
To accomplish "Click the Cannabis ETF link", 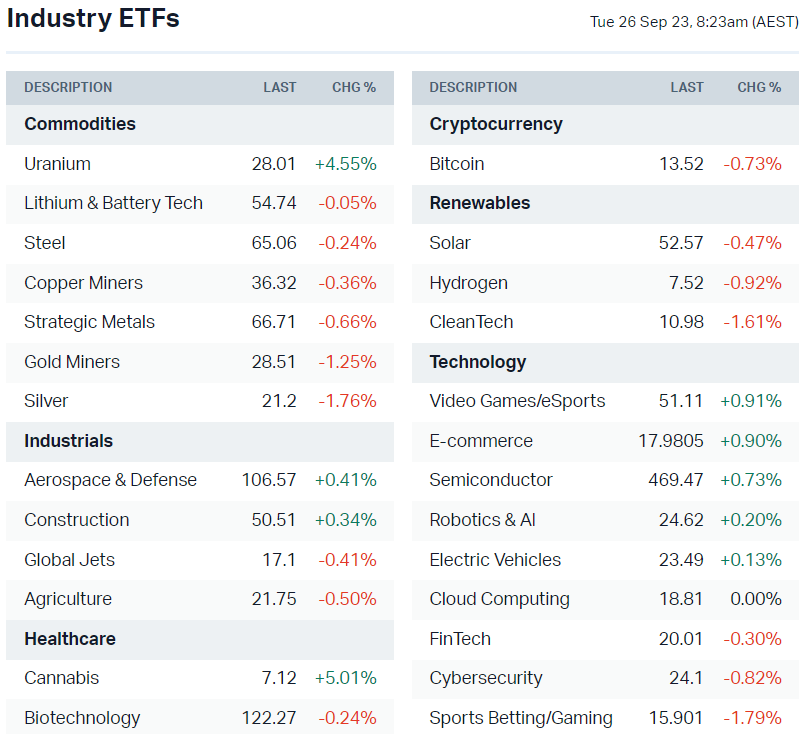I will (61, 678).
